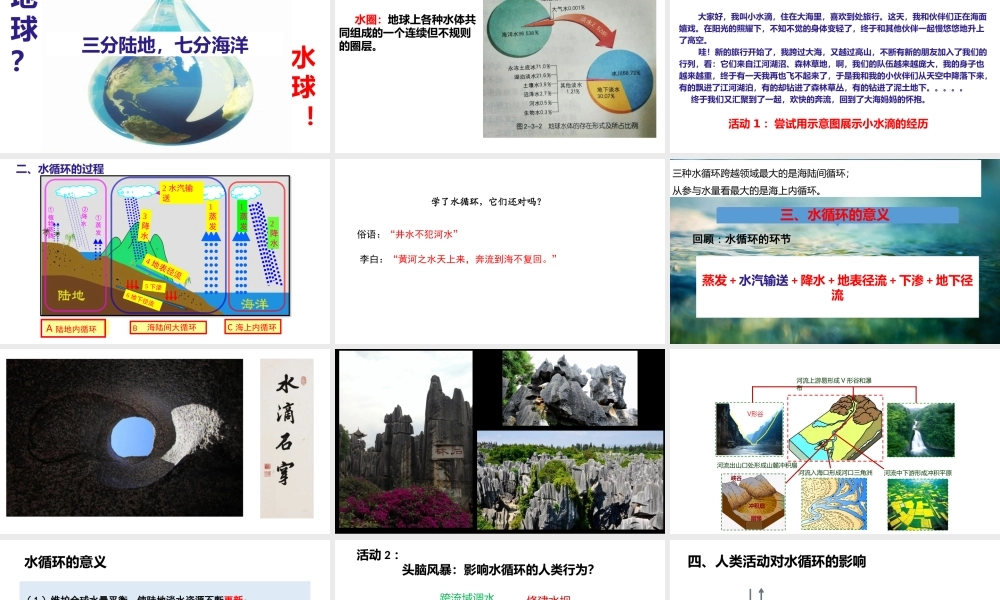The height and width of the screenshot is (600, 1000).
Task: Open the river landforms diagram slide thumbnail
Action: [x=835, y=441]
